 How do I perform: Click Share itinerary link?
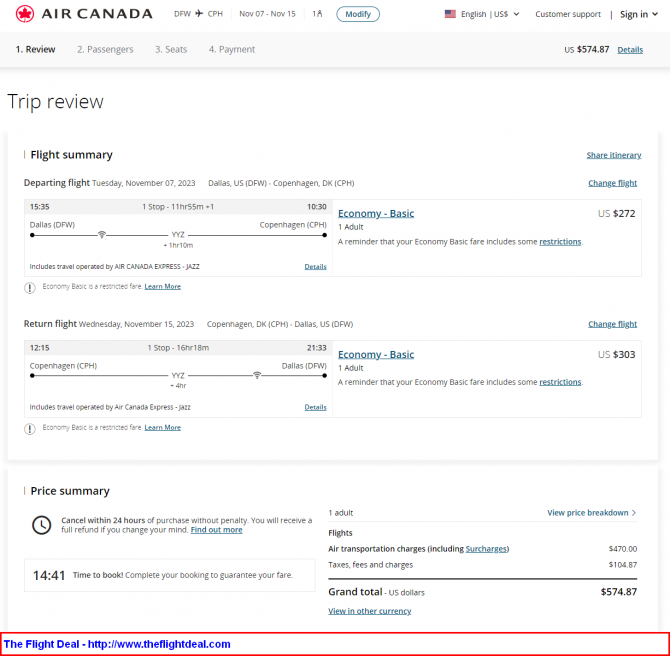tap(614, 155)
